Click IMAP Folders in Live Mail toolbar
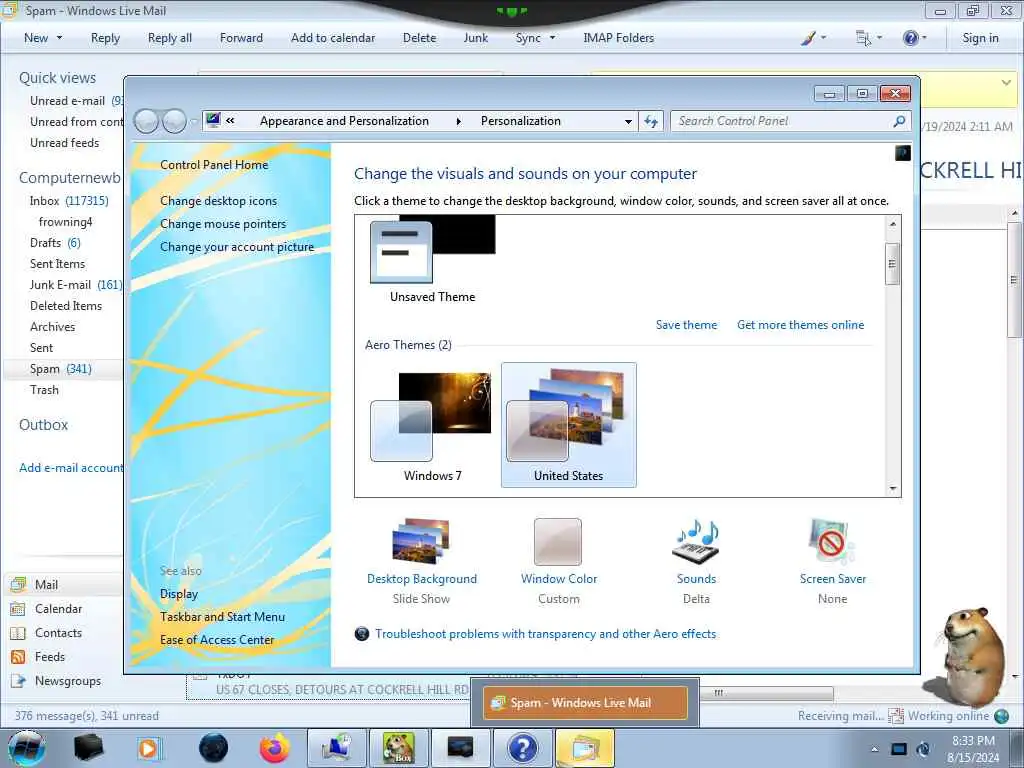Screen dimensions: 1024x768 coord(618,38)
